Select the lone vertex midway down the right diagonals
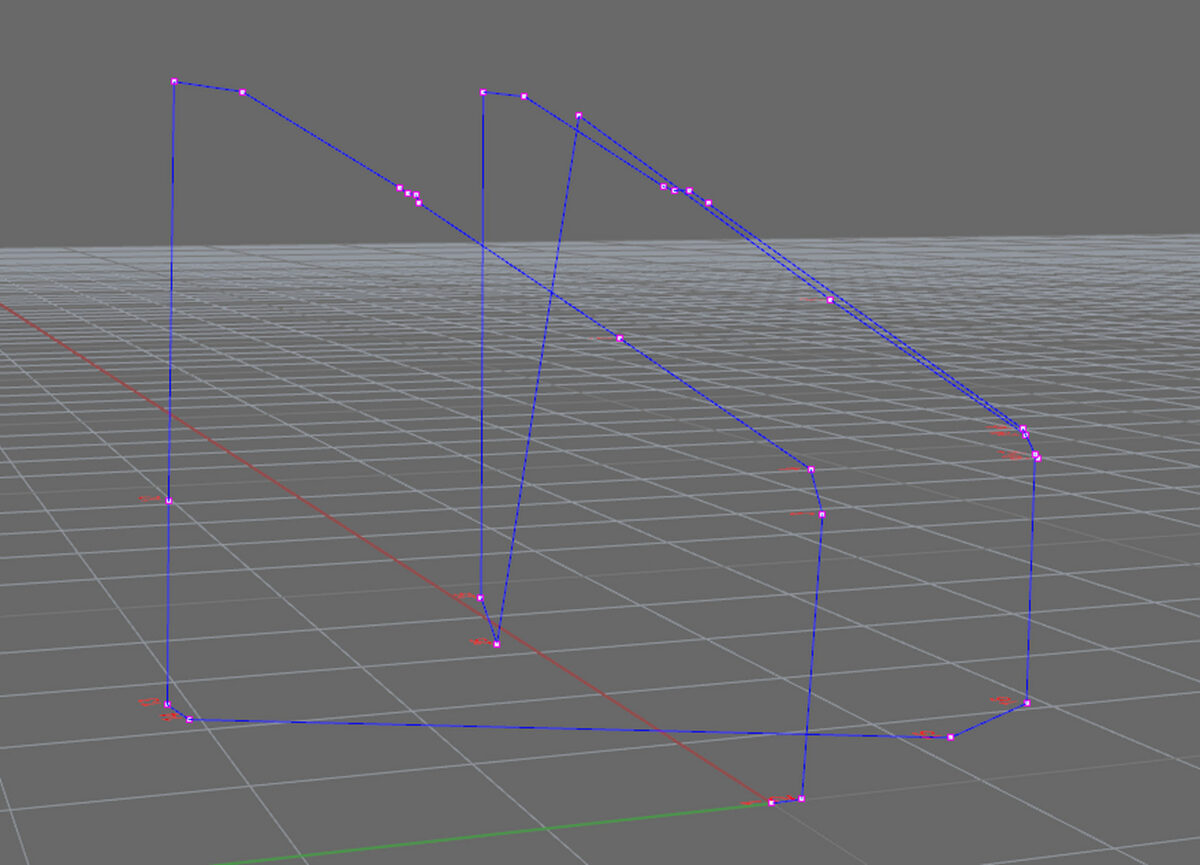 [x=830, y=299]
